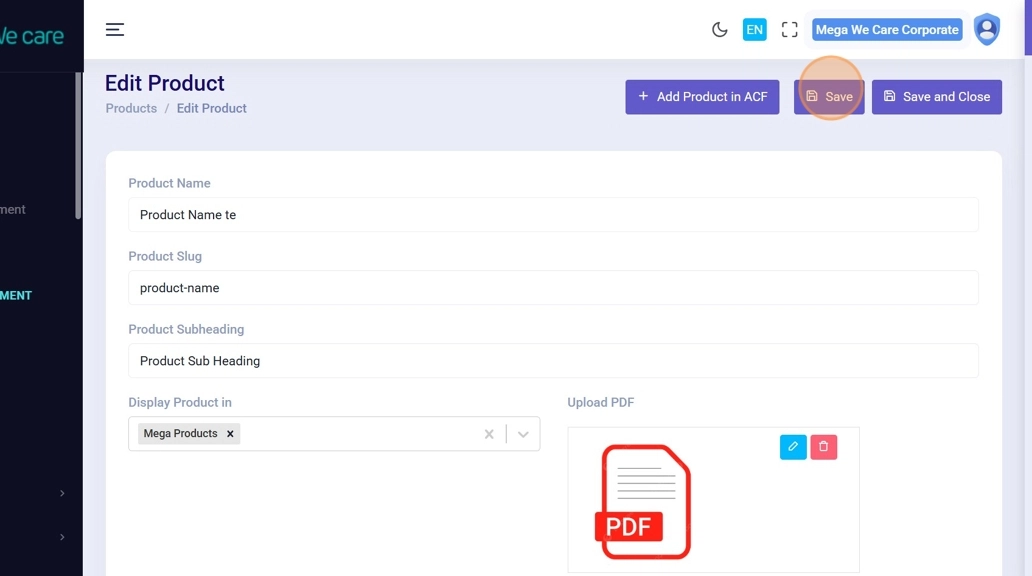Focus the Product Subheading input
The height and width of the screenshot is (576, 1032).
(552, 361)
